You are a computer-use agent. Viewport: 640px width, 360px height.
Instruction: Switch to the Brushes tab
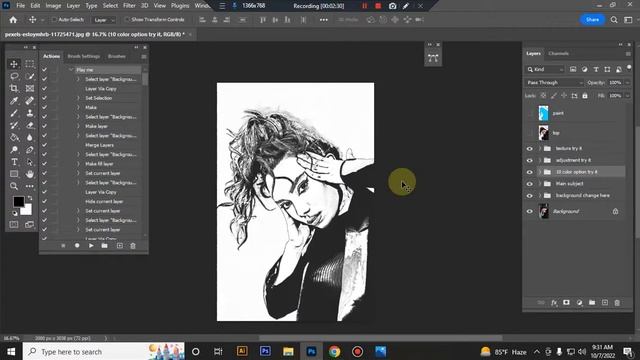click(117, 56)
